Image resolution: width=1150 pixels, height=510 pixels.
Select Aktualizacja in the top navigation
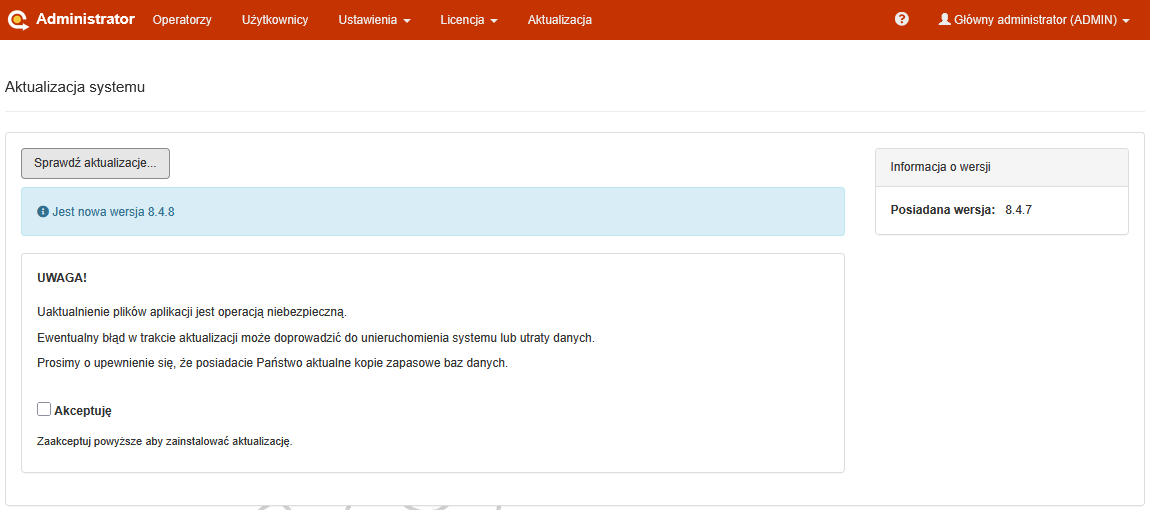pyautogui.click(x=559, y=20)
